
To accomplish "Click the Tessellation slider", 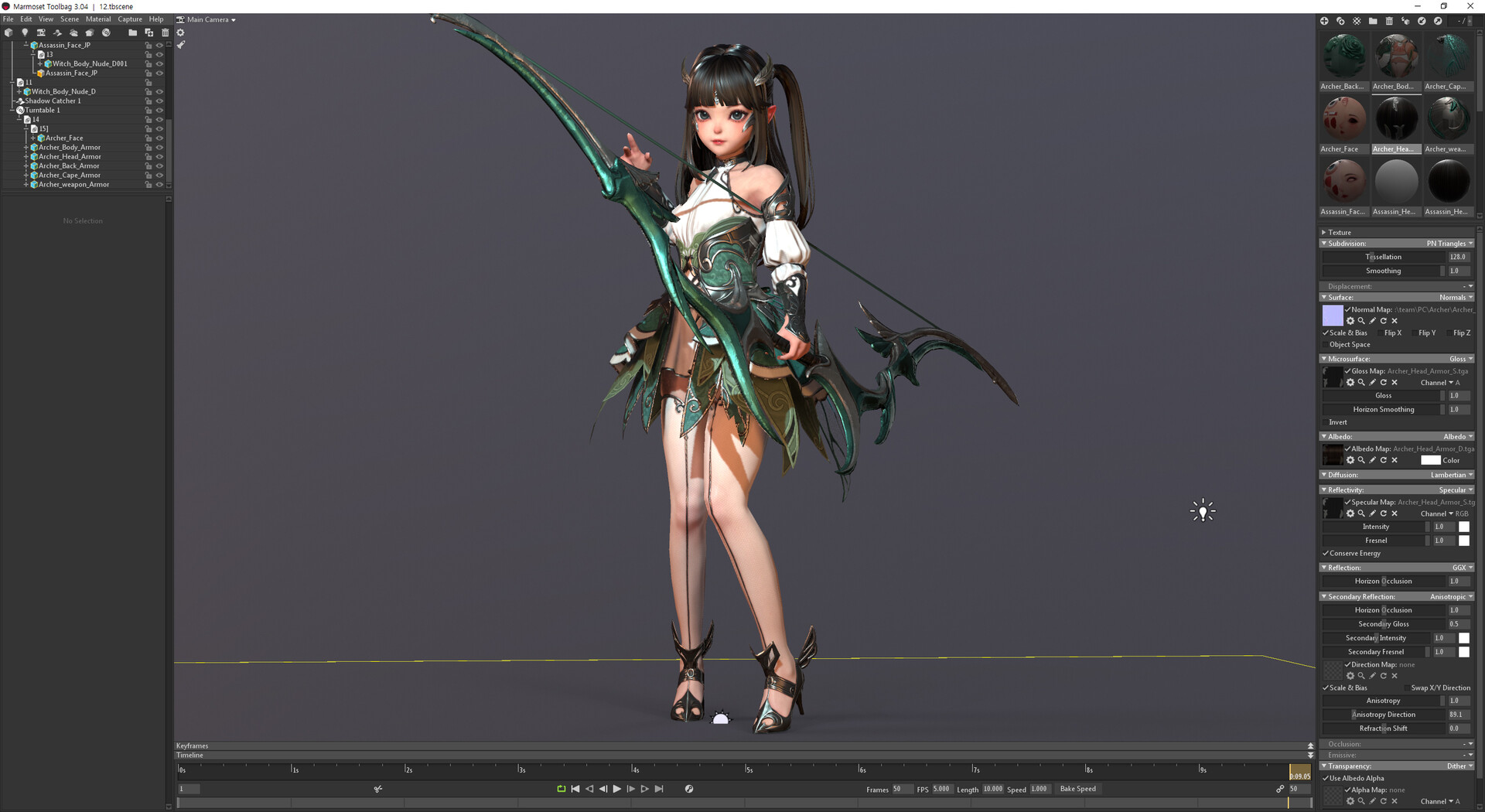I will 1383,257.
